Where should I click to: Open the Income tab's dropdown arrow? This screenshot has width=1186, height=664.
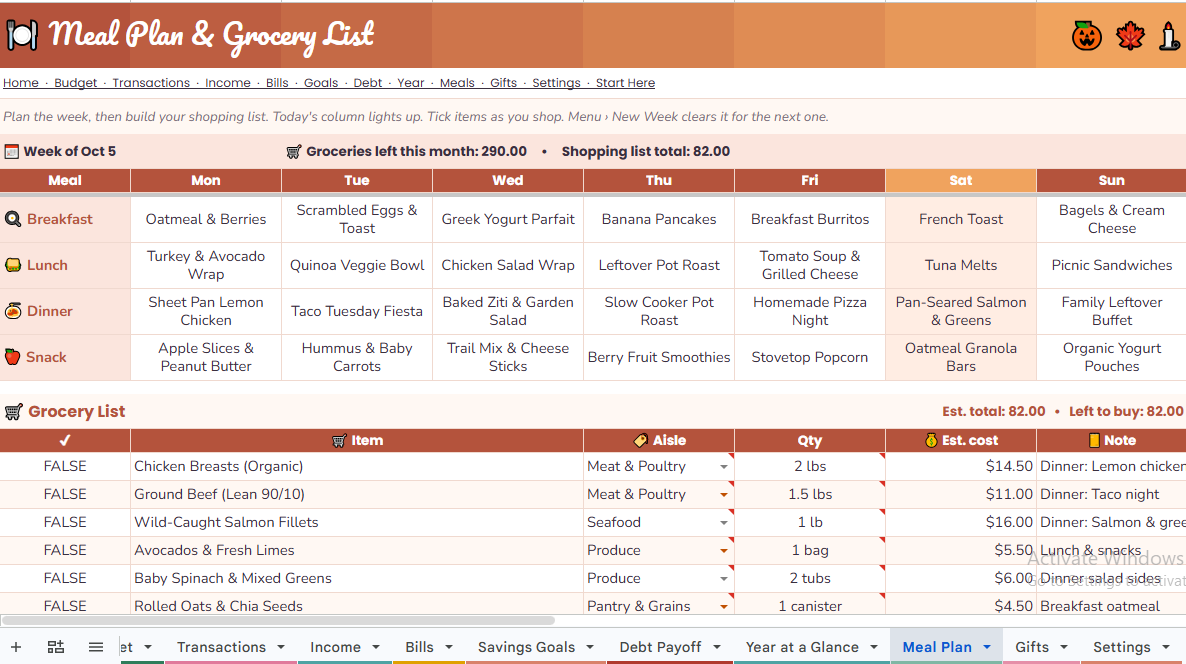click(375, 647)
